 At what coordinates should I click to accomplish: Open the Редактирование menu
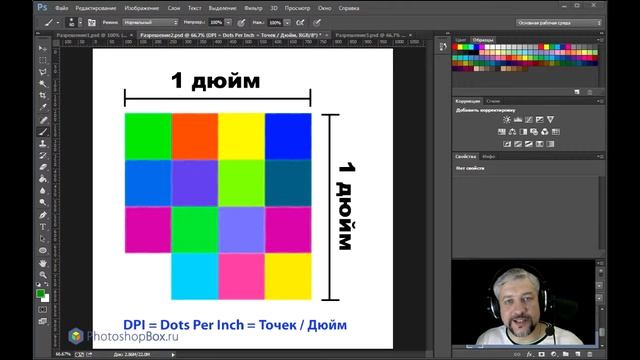pos(96,8)
